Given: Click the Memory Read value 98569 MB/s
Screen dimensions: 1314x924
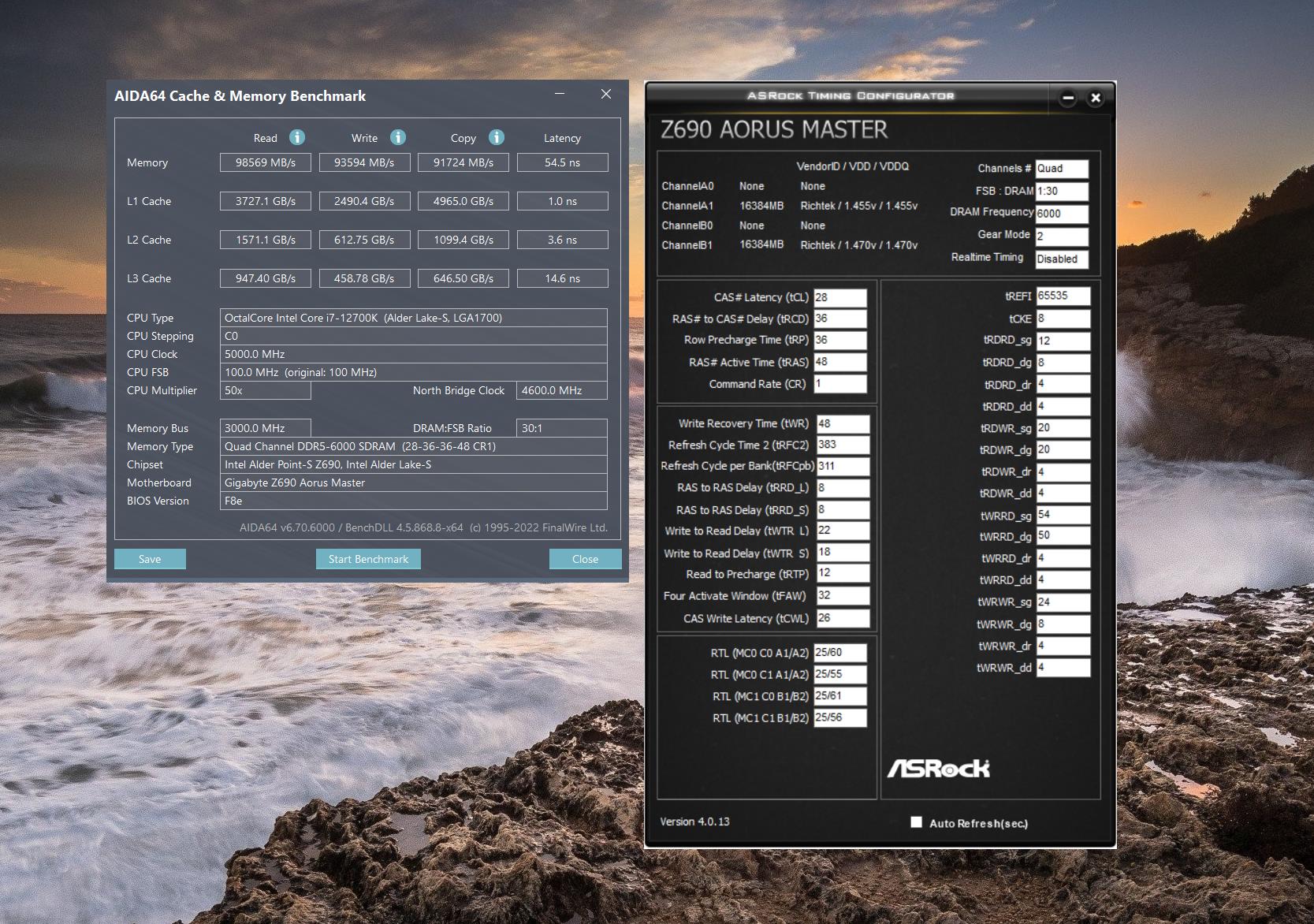Looking at the screenshot, I should tap(266, 162).
